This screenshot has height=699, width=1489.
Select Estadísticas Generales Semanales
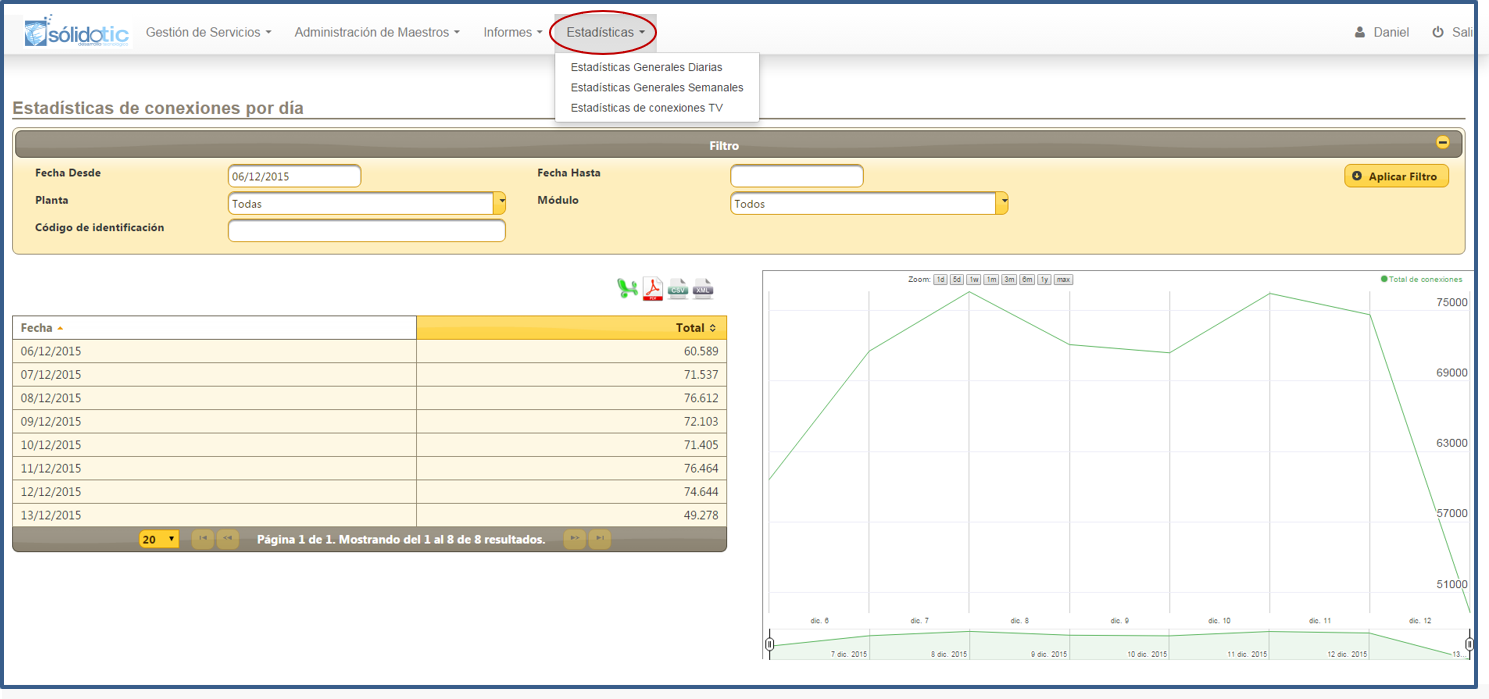coord(657,87)
